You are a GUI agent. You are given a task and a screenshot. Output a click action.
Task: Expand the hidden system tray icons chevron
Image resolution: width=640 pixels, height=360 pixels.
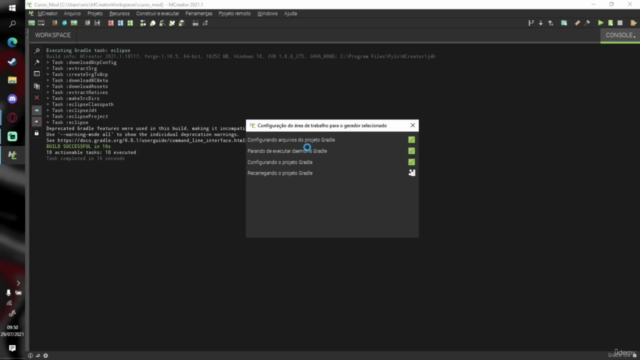(x=18, y=283)
